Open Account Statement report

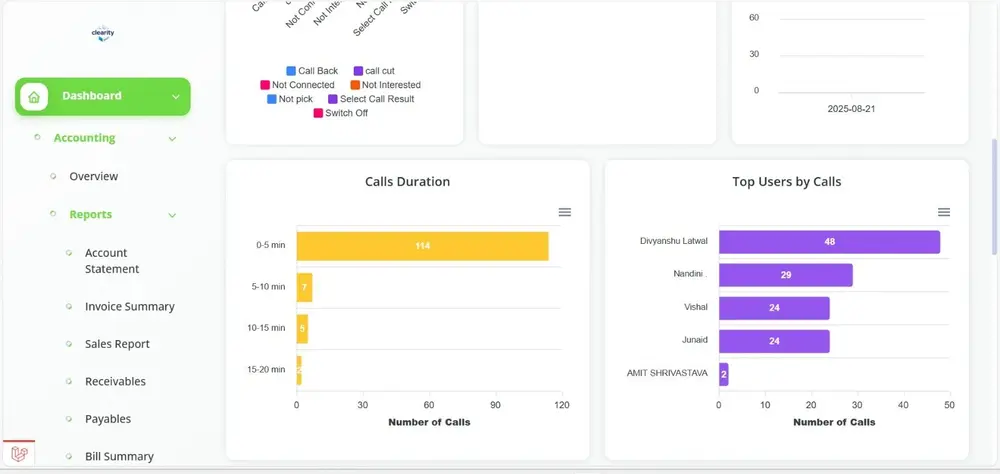pos(112,261)
